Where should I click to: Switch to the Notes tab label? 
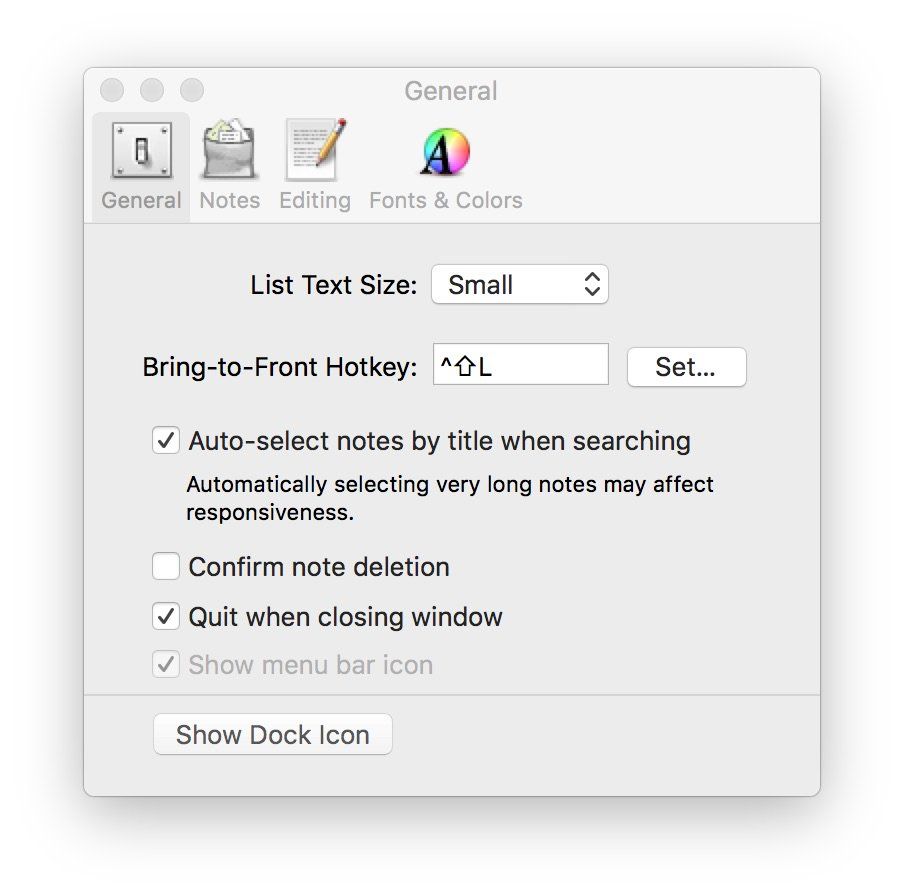(229, 200)
